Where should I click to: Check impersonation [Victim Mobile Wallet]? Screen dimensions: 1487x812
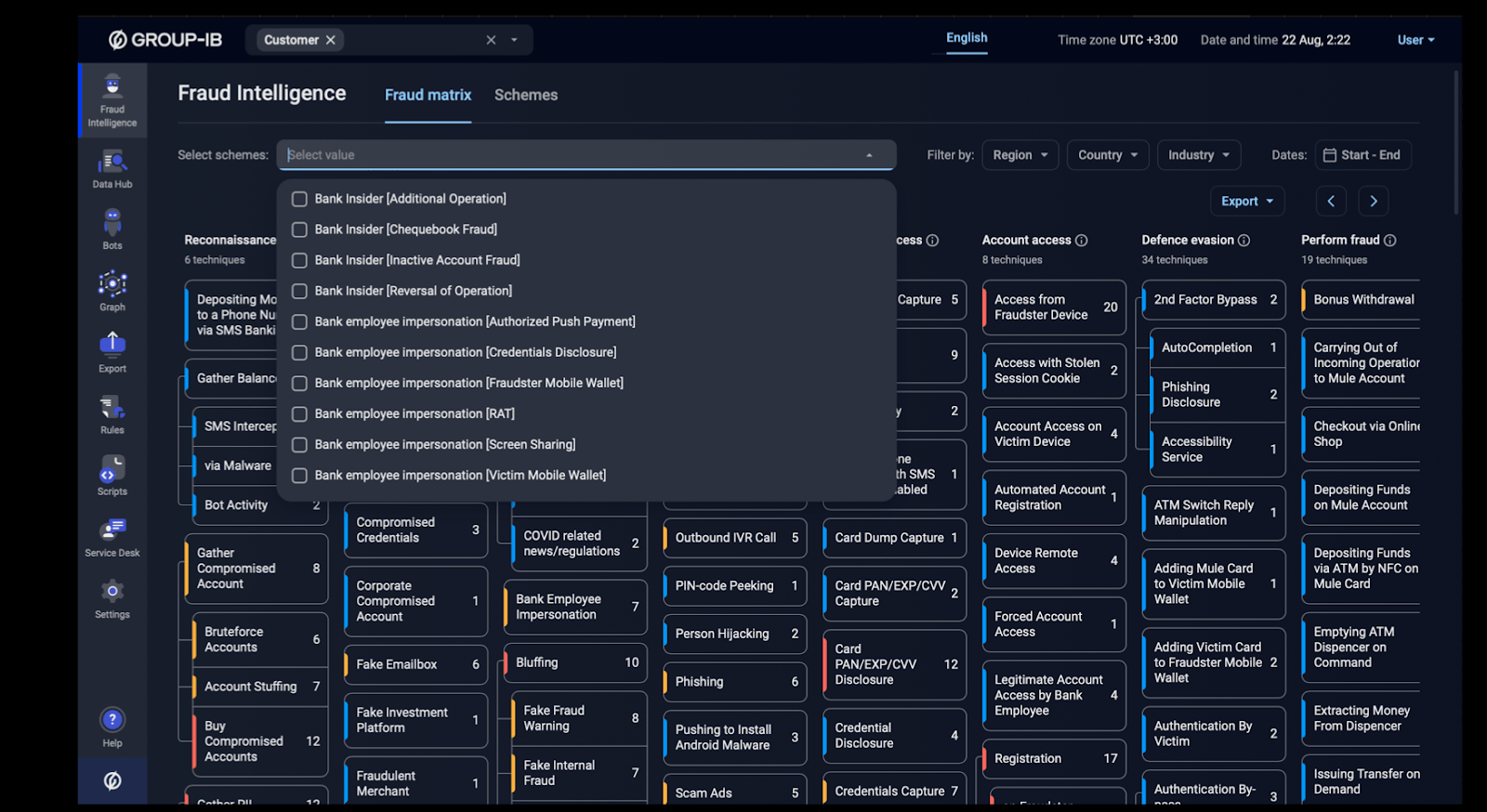click(299, 475)
